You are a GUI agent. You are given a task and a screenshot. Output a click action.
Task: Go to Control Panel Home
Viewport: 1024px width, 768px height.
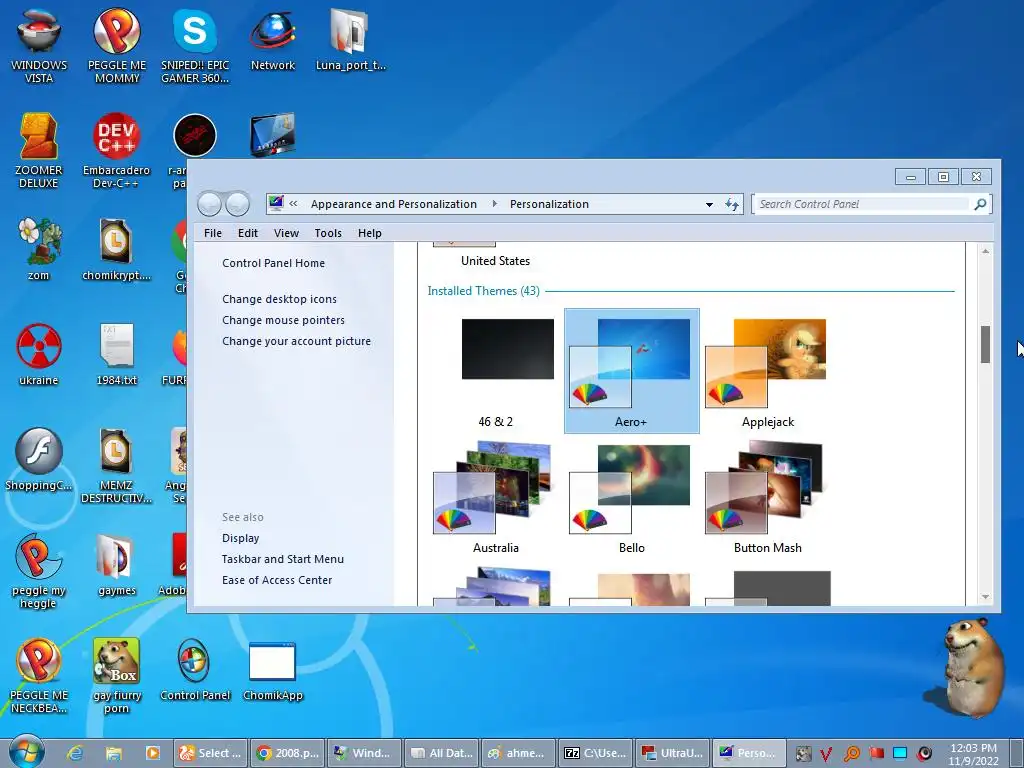tap(273, 263)
